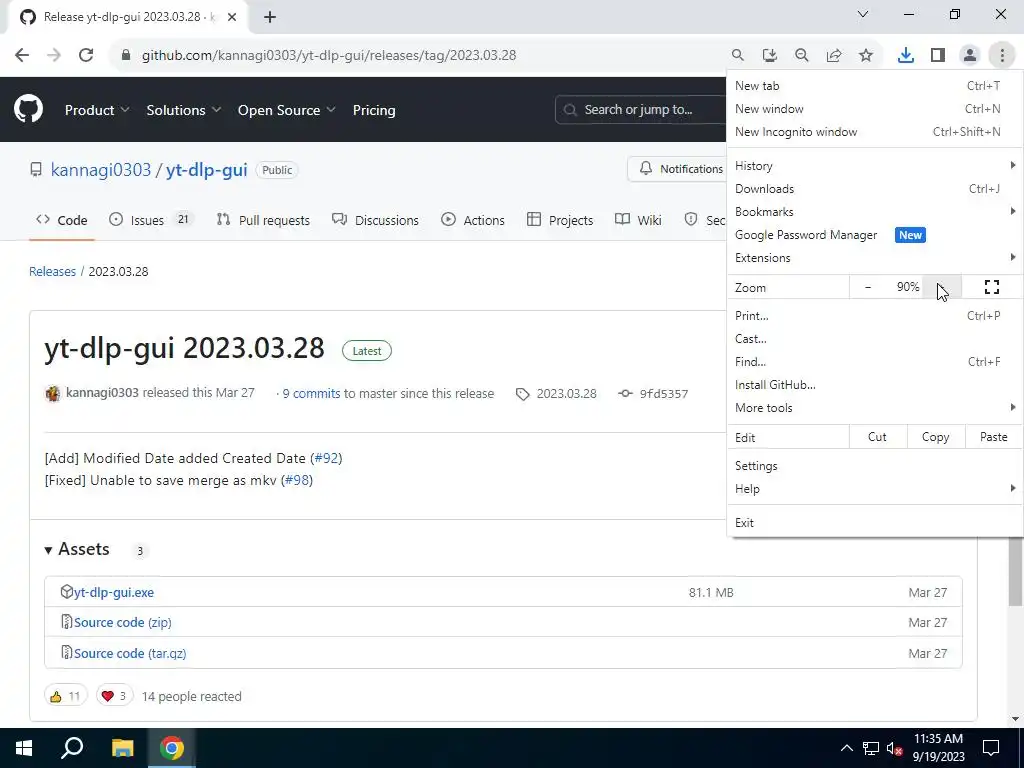
Task: Click the address bar magnifier search icon
Action: pyautogui.click(x=737, y=55)
